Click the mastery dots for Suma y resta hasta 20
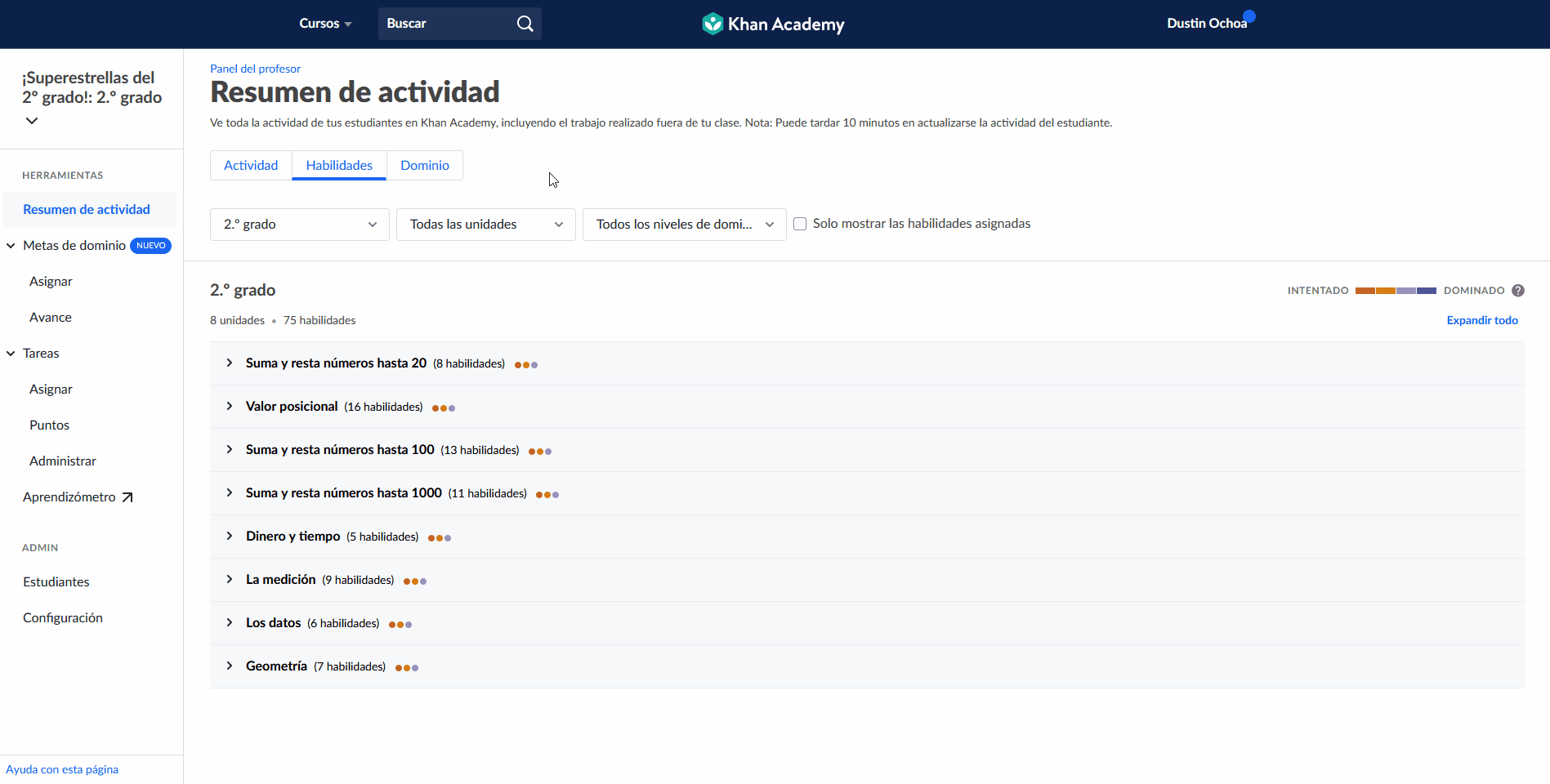Viewport: 1550px width, 784px height. coord(526,365)
